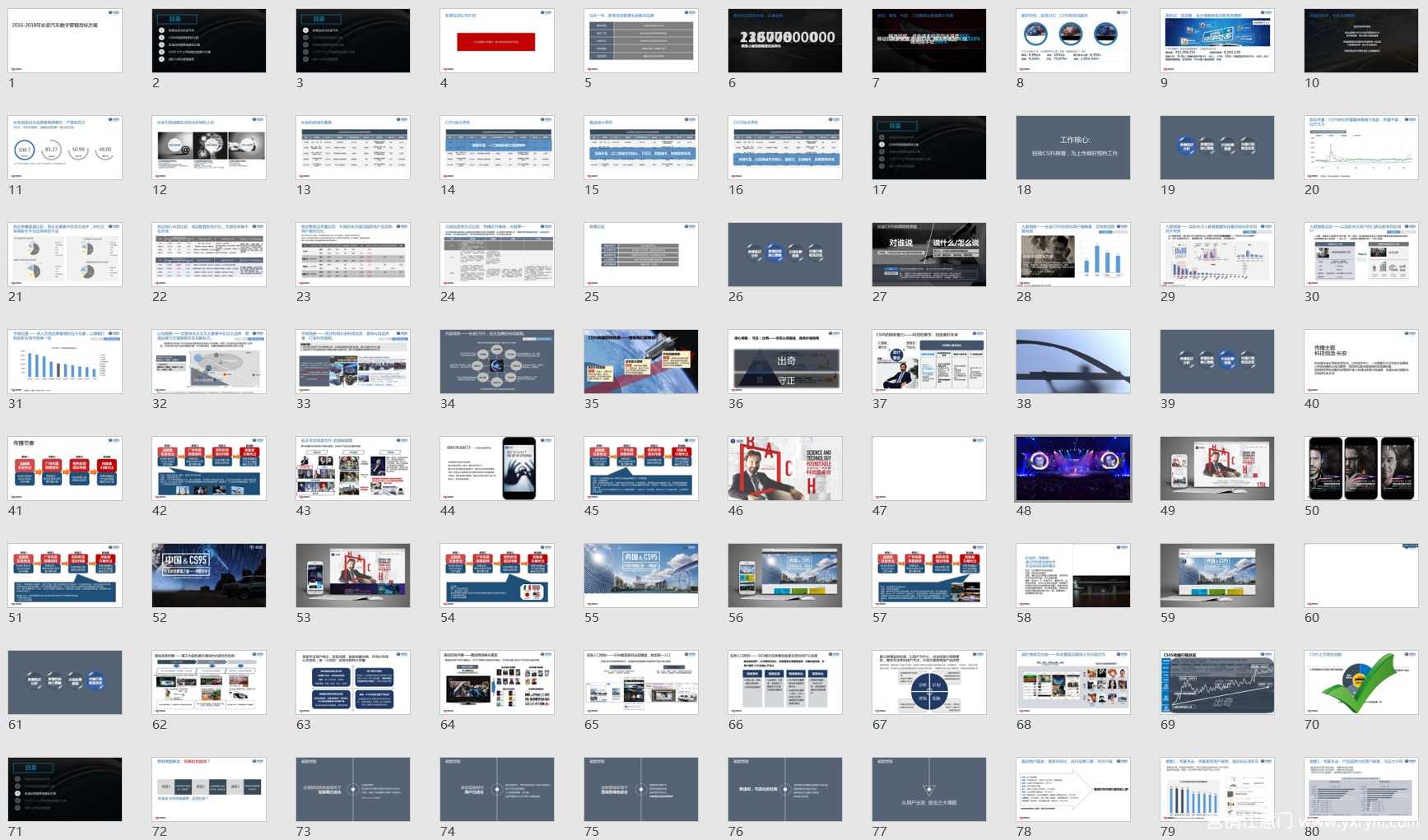The height and width of the screenshot is (840, 1428).
Task: Select slide 14 with blue table
Action: click(497, 147)
